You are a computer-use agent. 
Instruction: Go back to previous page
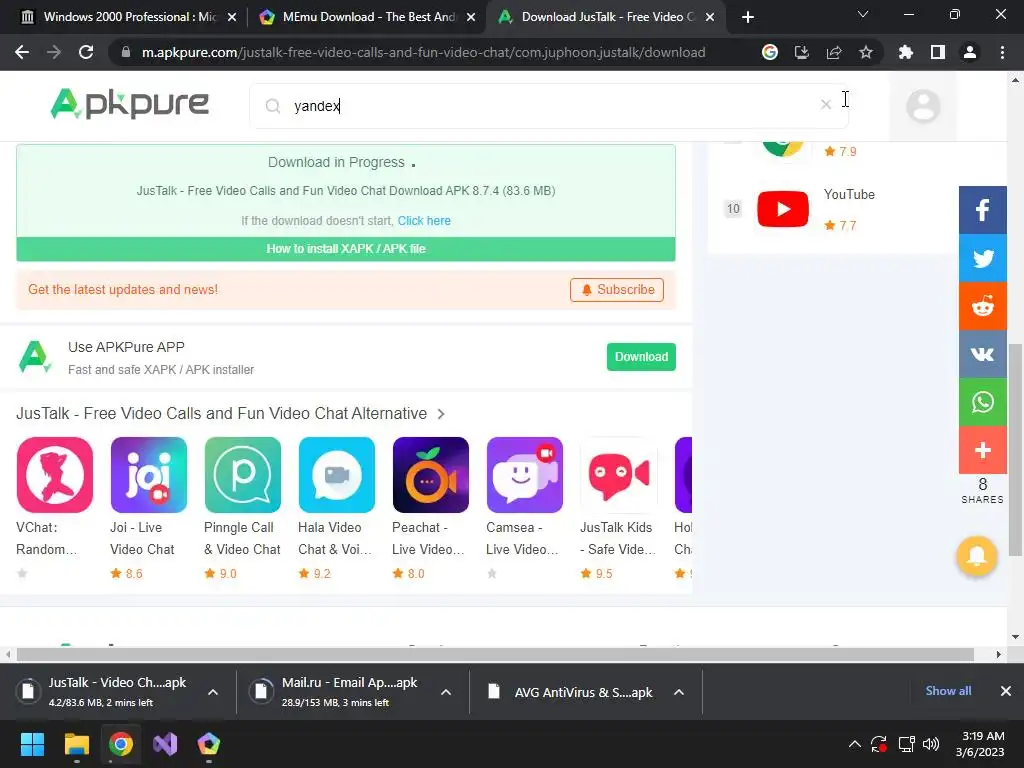click(22, 52)
